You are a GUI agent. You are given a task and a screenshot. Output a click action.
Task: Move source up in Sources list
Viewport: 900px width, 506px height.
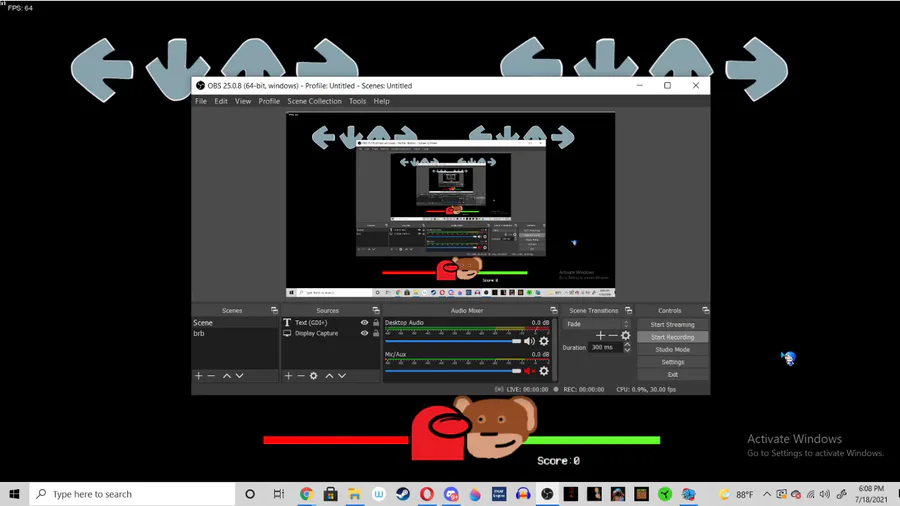point(329,376)
